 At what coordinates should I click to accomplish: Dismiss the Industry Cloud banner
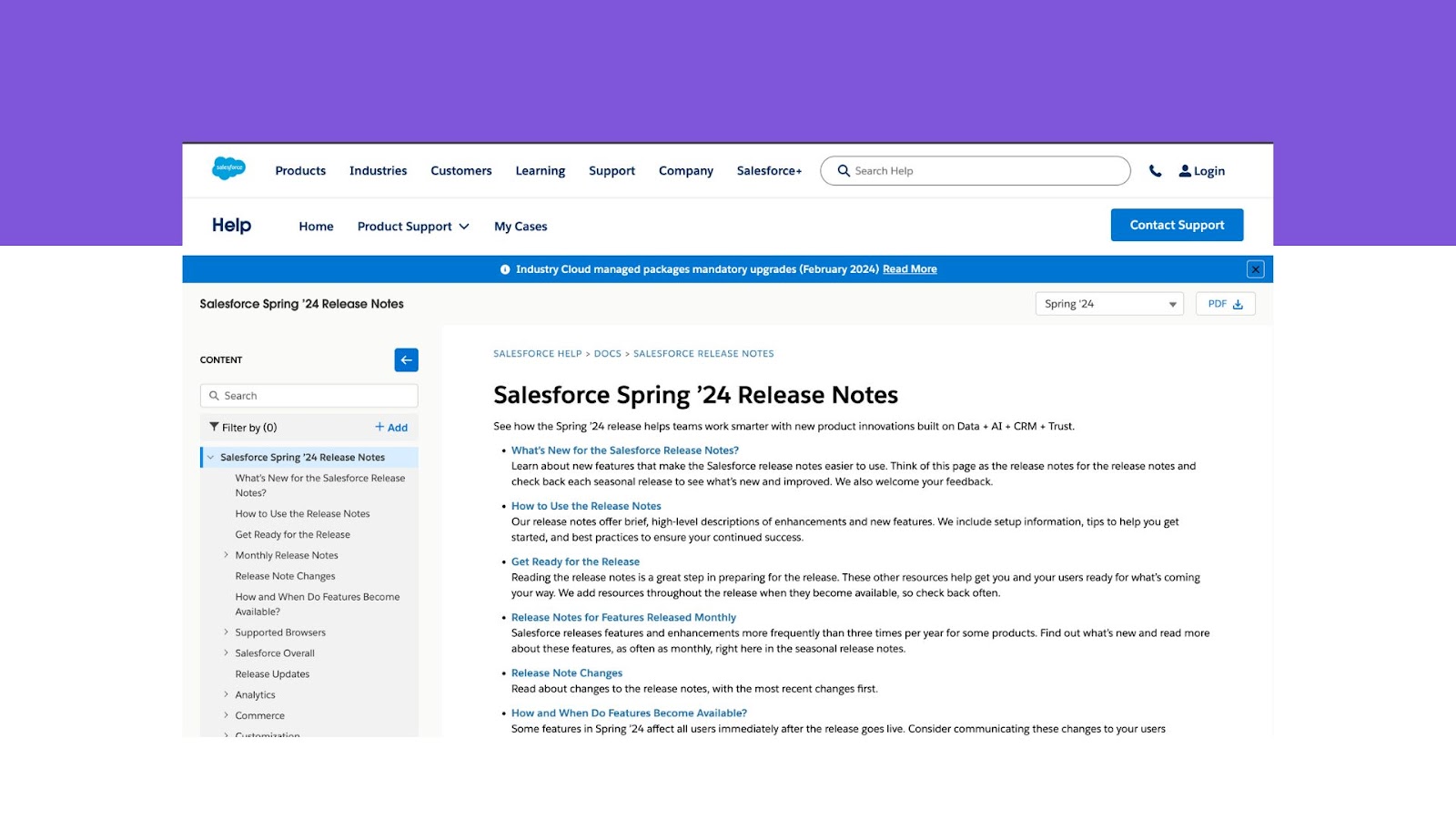click(1255, 268)
